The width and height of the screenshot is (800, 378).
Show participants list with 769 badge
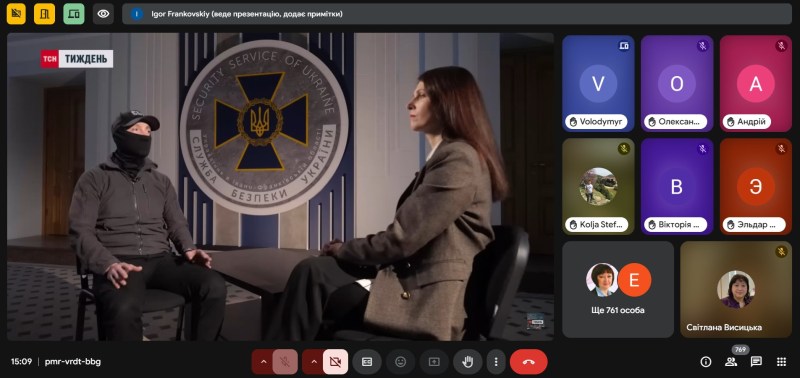click(x=731, y=362)
